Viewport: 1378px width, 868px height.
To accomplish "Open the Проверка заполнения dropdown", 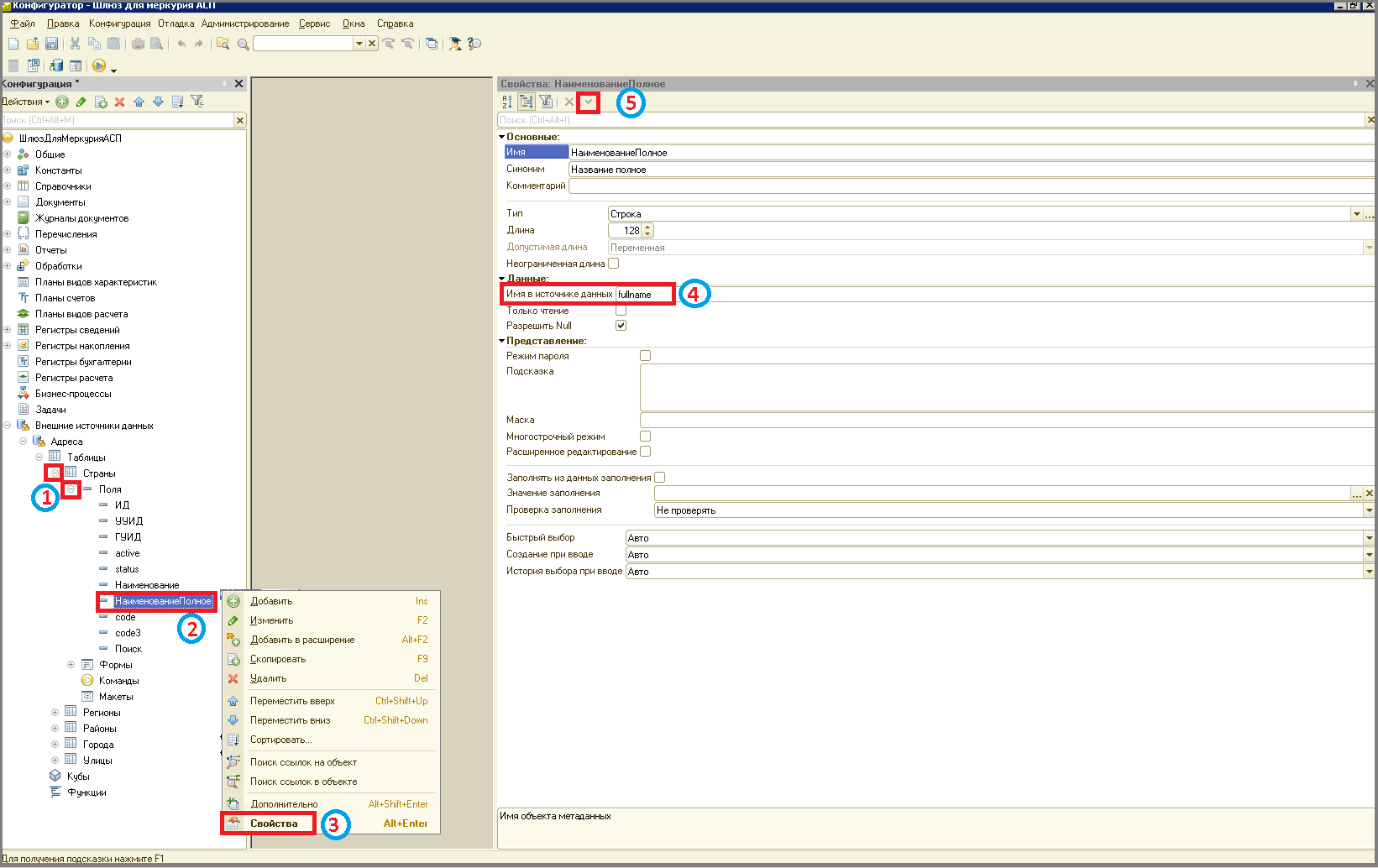I will tap(1369, 510).
